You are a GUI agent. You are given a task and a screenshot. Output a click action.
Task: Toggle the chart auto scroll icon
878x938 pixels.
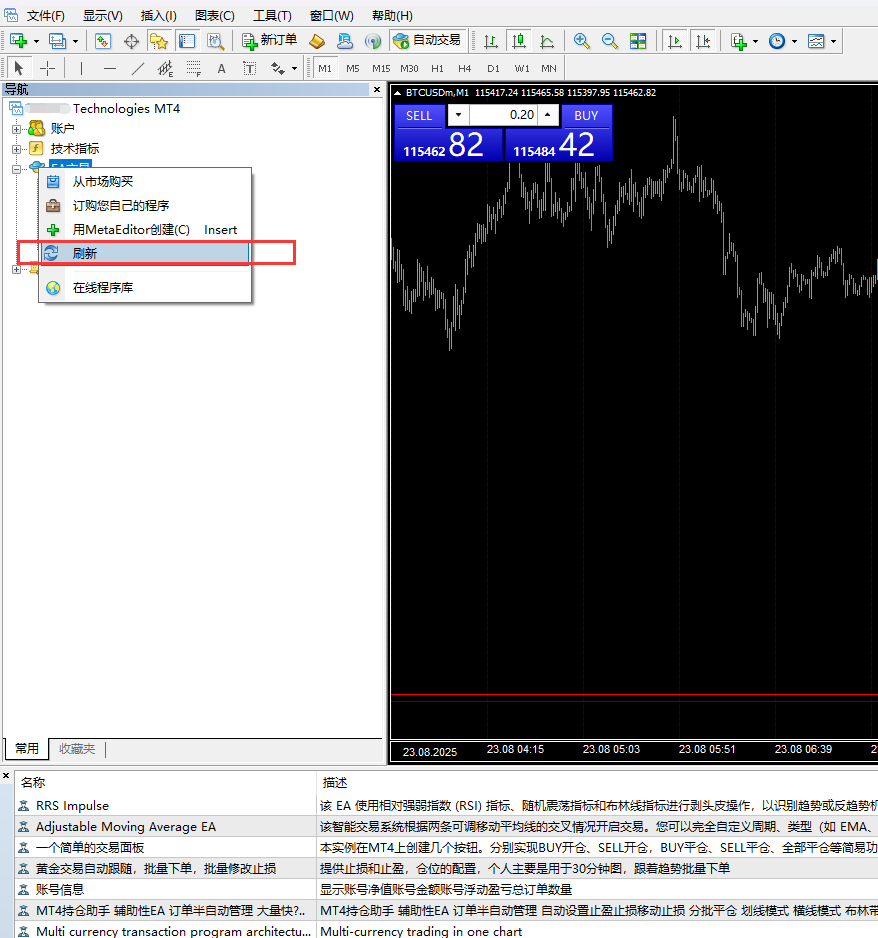pyautogui.click(x=676, y=41)
